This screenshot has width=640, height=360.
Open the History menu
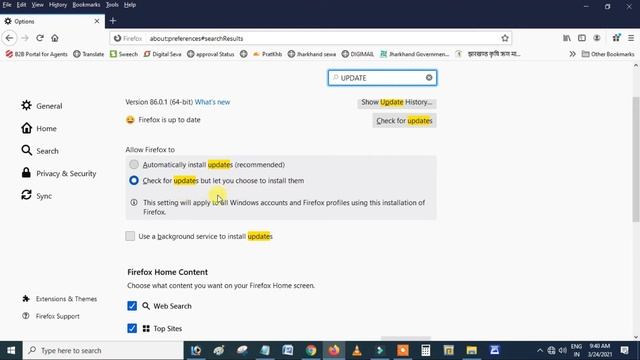pyautogui.click(x=58, y=5)
